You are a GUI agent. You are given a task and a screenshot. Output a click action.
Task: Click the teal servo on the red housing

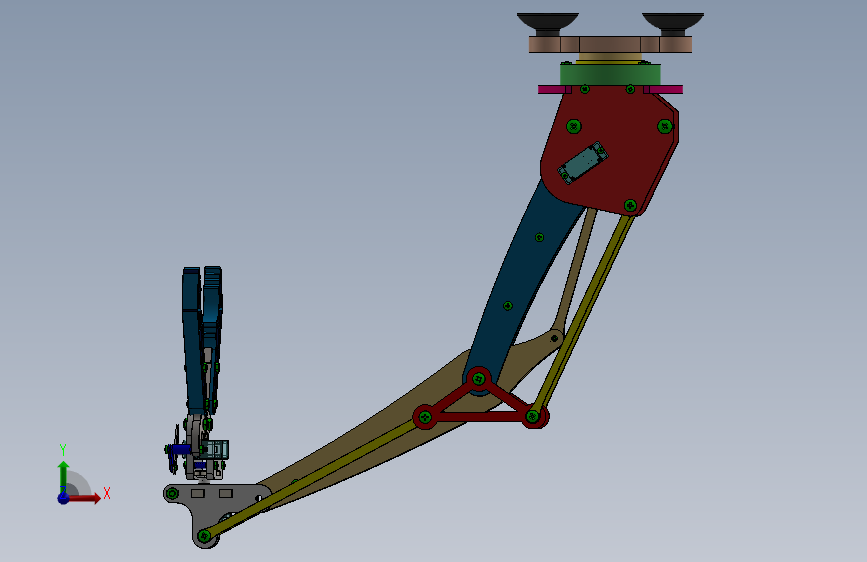pyautogui.click(x=582, y=163)
